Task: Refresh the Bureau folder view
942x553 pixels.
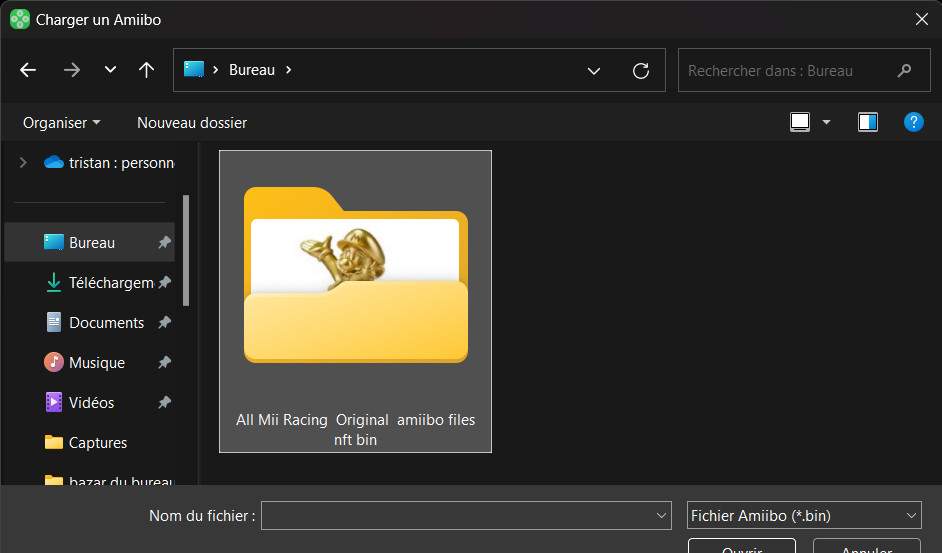Action: (x=641, y=71)
